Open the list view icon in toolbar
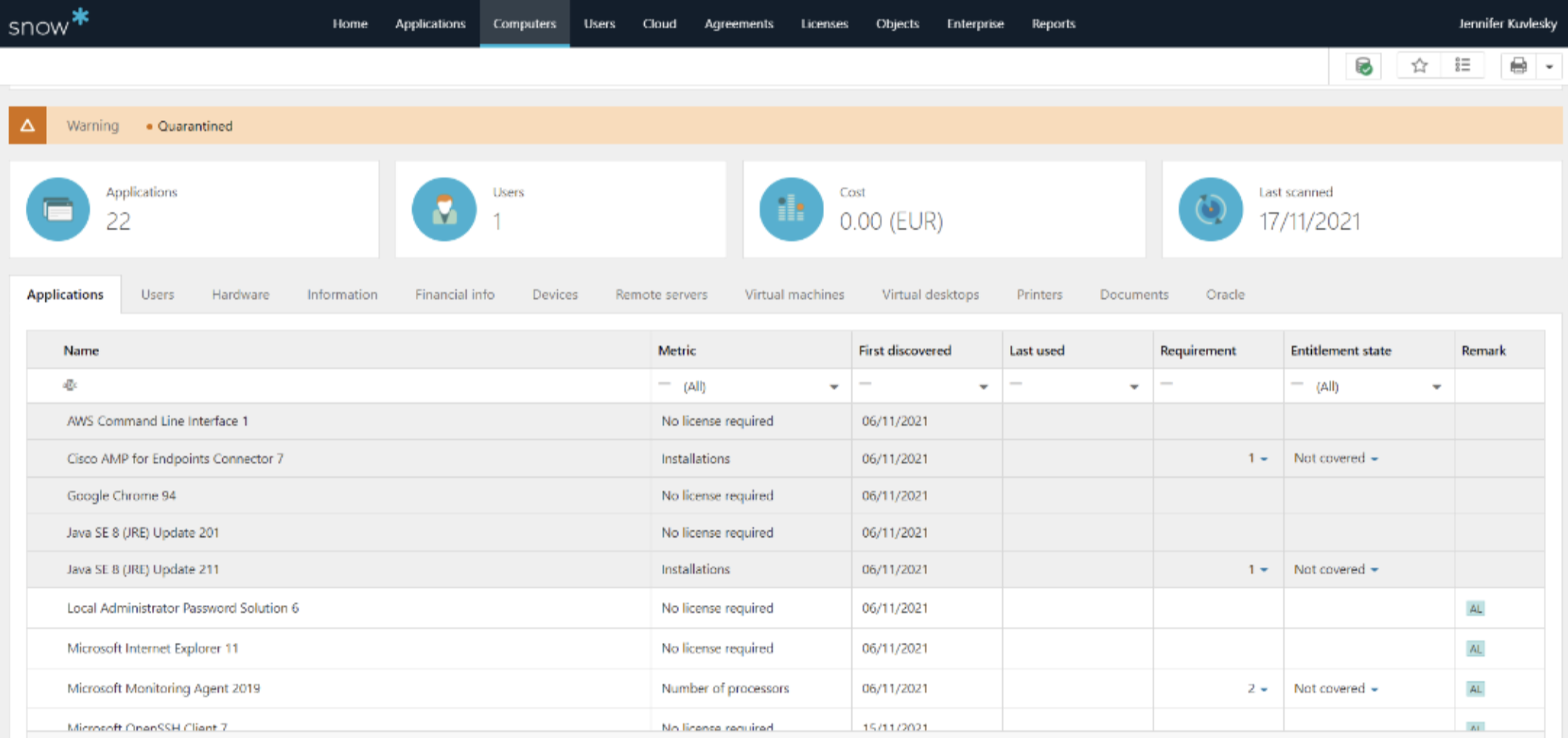Viewport: 1568px width, 738px height. click(x=1463, y=66)
